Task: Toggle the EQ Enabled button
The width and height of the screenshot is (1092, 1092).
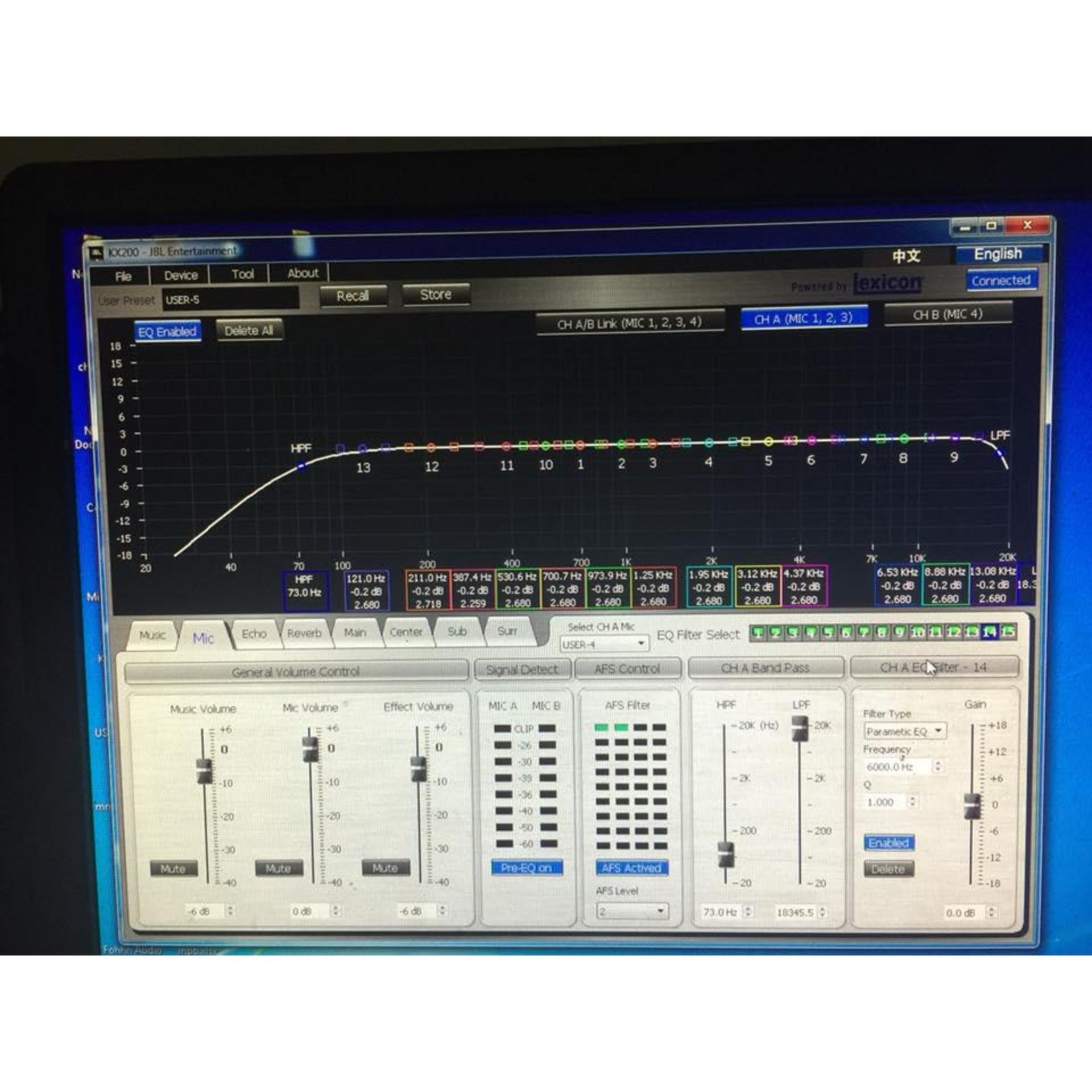Action: point(167,332)
